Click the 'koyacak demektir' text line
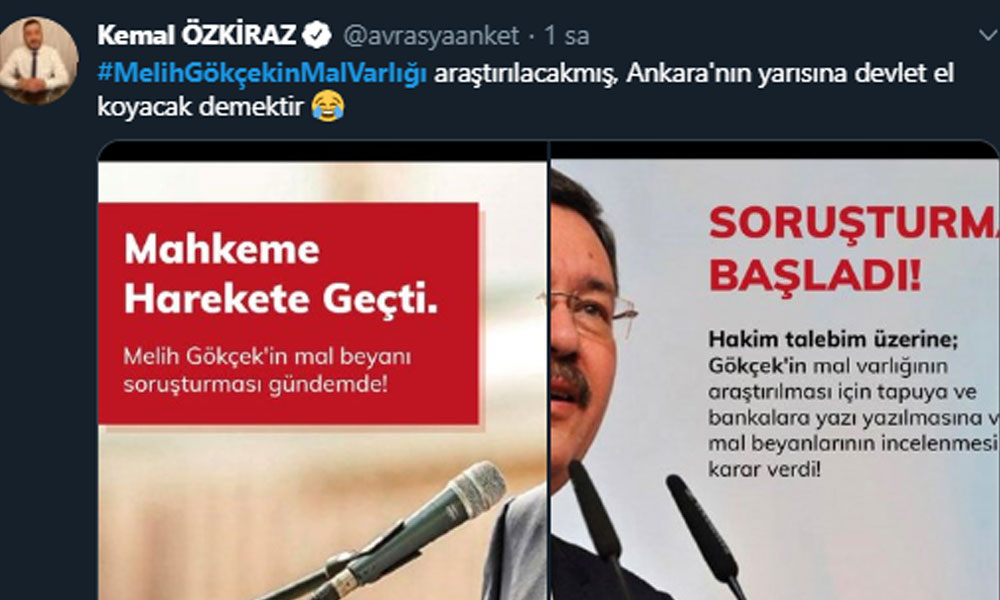Screen dimensions: 1000x600 coord(200,106)
